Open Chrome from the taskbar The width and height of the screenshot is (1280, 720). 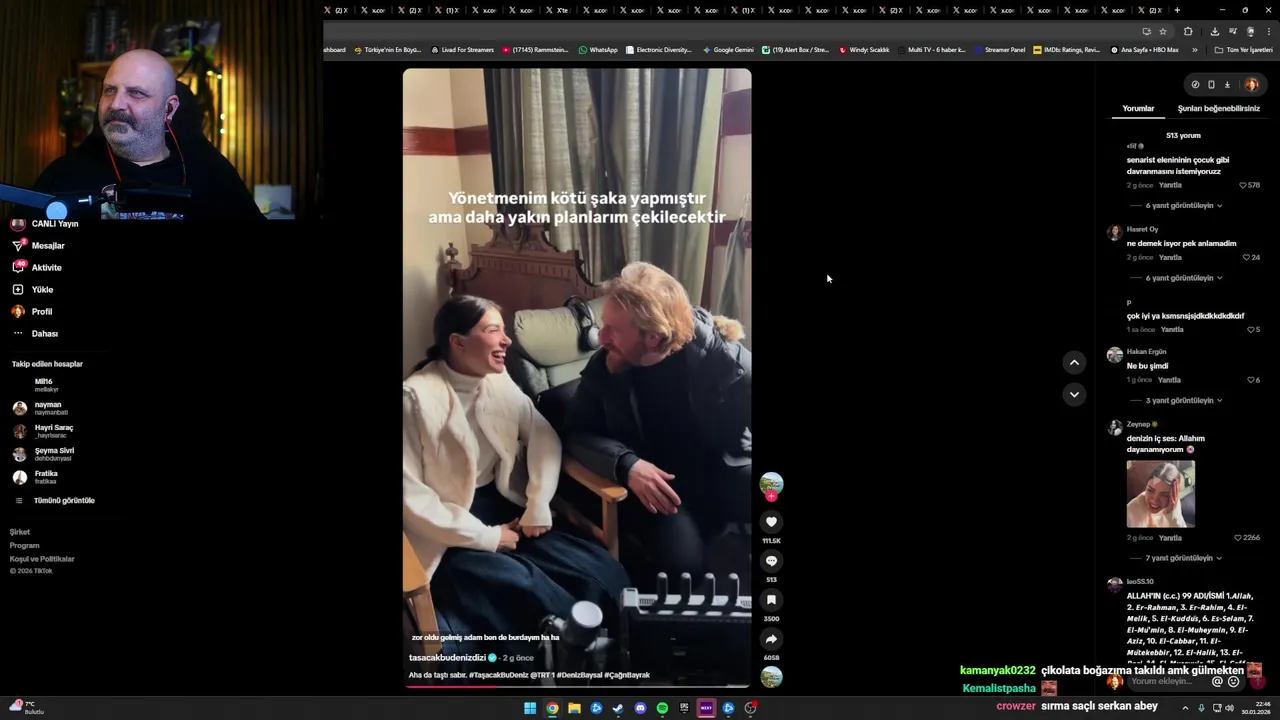[552, 708]
